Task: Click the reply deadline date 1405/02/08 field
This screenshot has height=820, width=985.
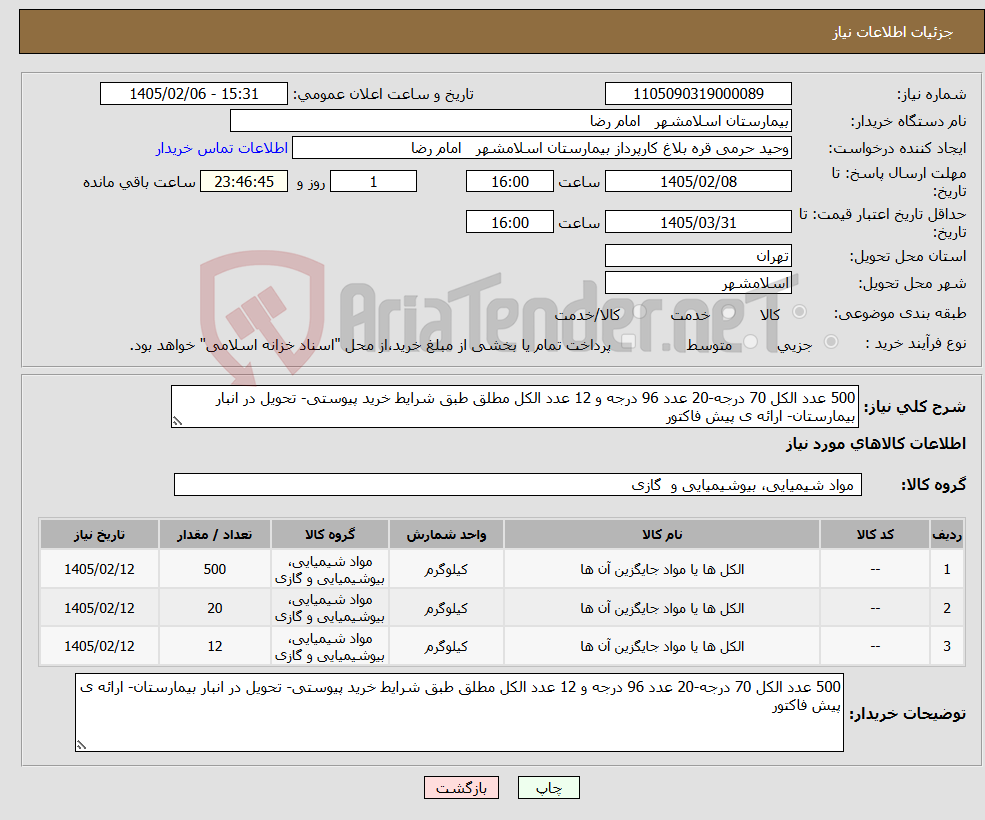Action: (698, 182)
